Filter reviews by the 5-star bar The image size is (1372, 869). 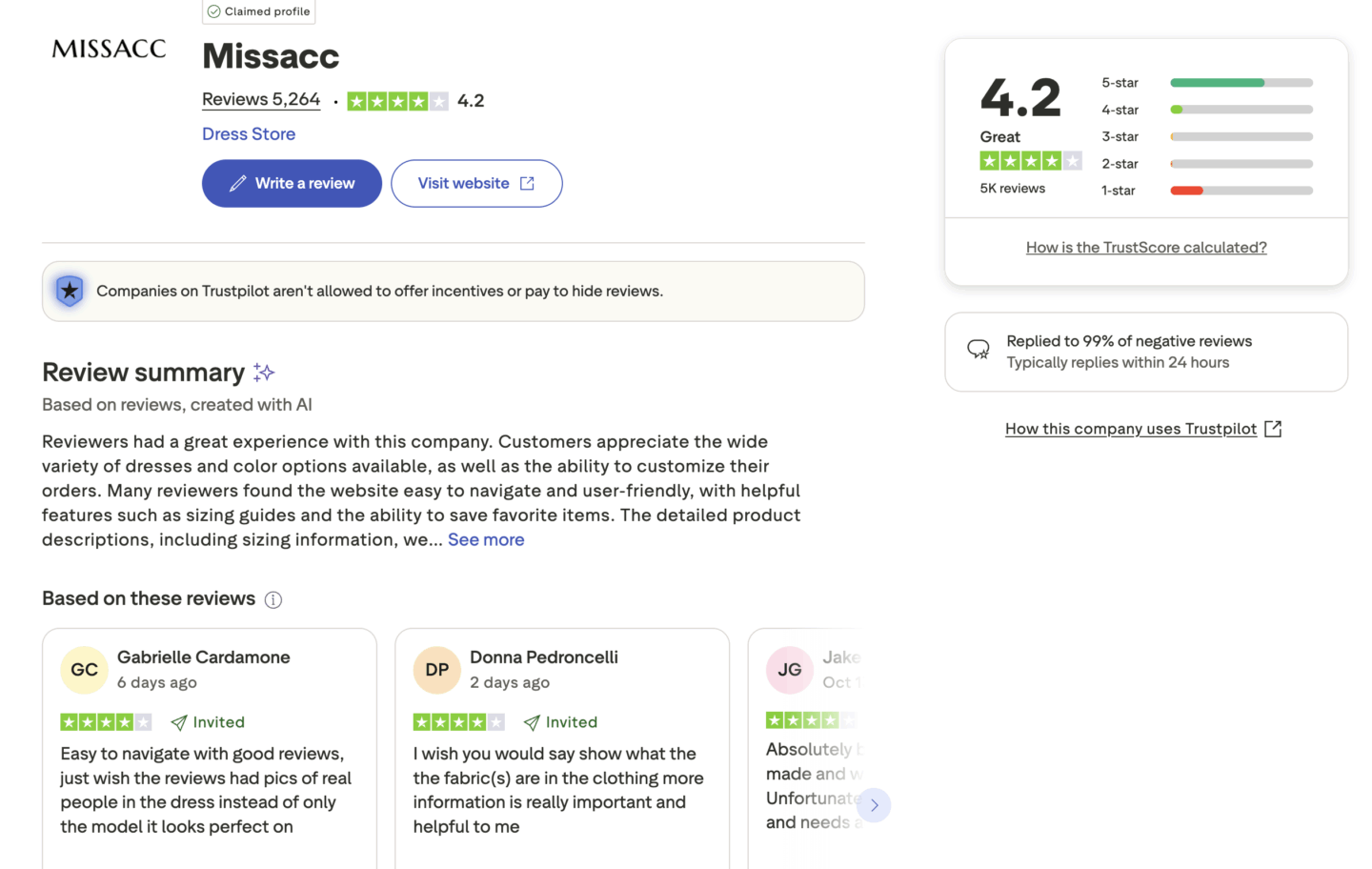tap(1241, 83)
